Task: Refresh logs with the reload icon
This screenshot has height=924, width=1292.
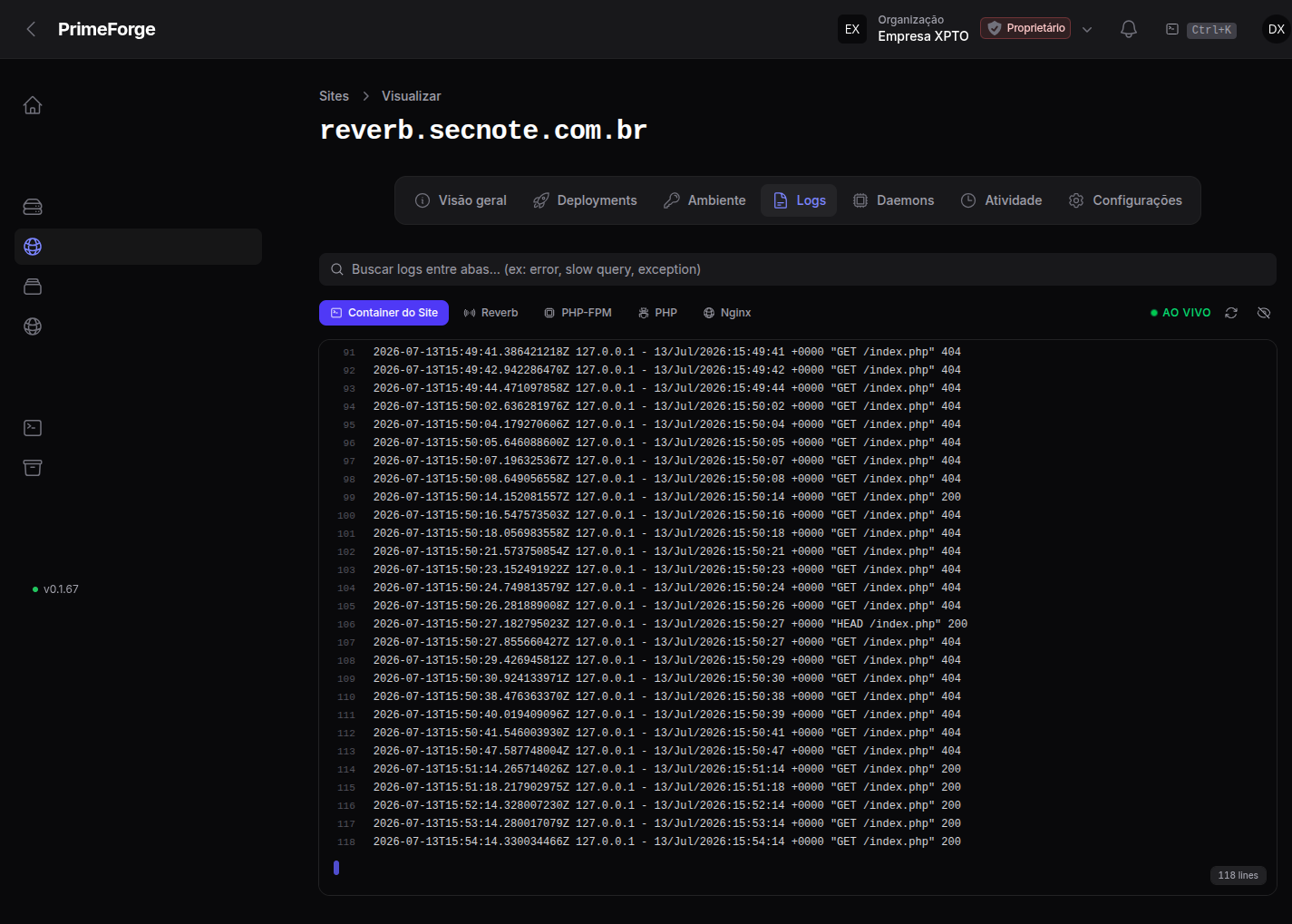Action: pyautogui.click(x=1231, y=313)
